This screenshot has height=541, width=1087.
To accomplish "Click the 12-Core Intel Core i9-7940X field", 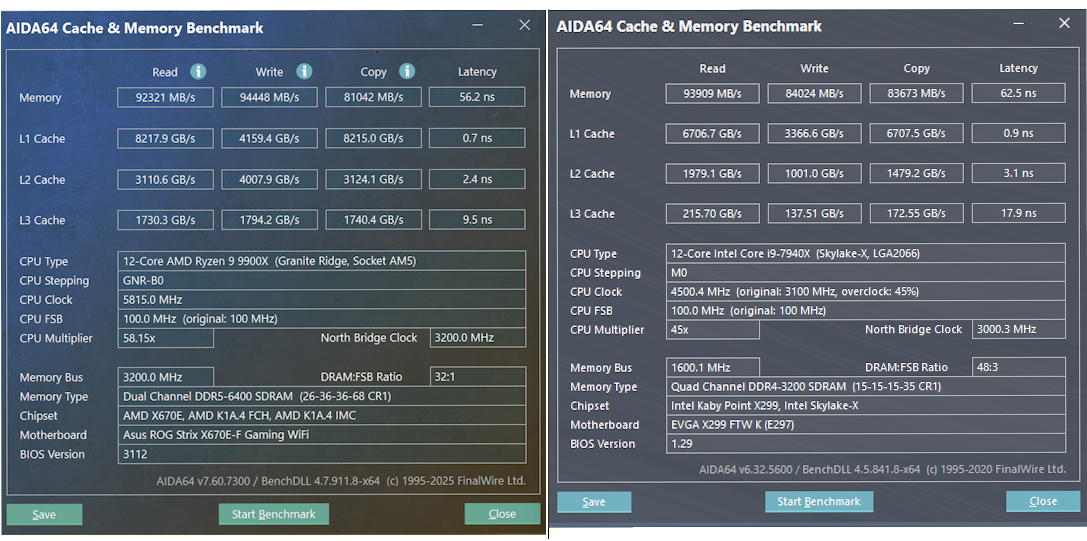I will click(866, 254).
